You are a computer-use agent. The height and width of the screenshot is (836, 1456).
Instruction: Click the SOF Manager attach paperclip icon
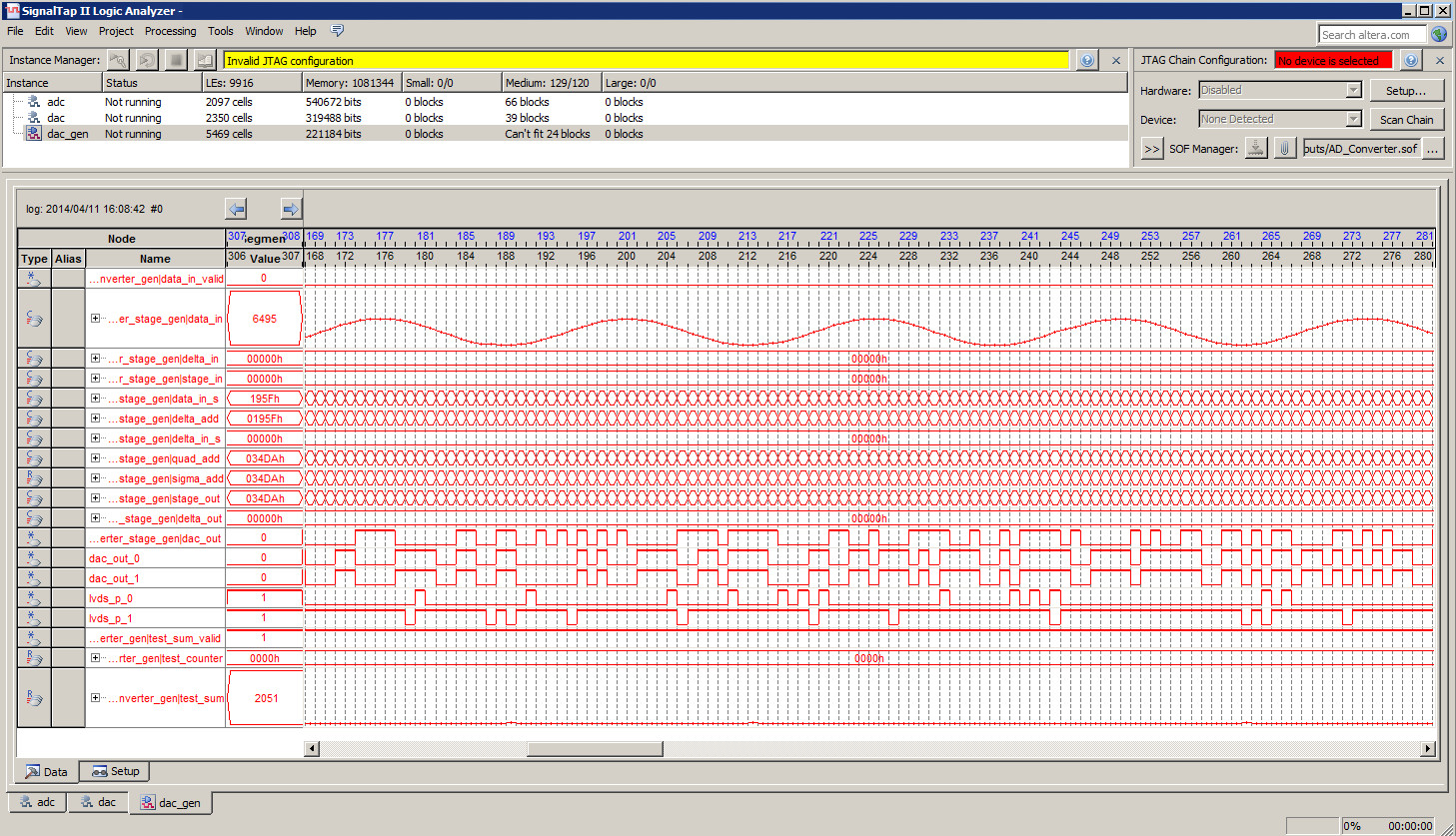point(1285,148)
